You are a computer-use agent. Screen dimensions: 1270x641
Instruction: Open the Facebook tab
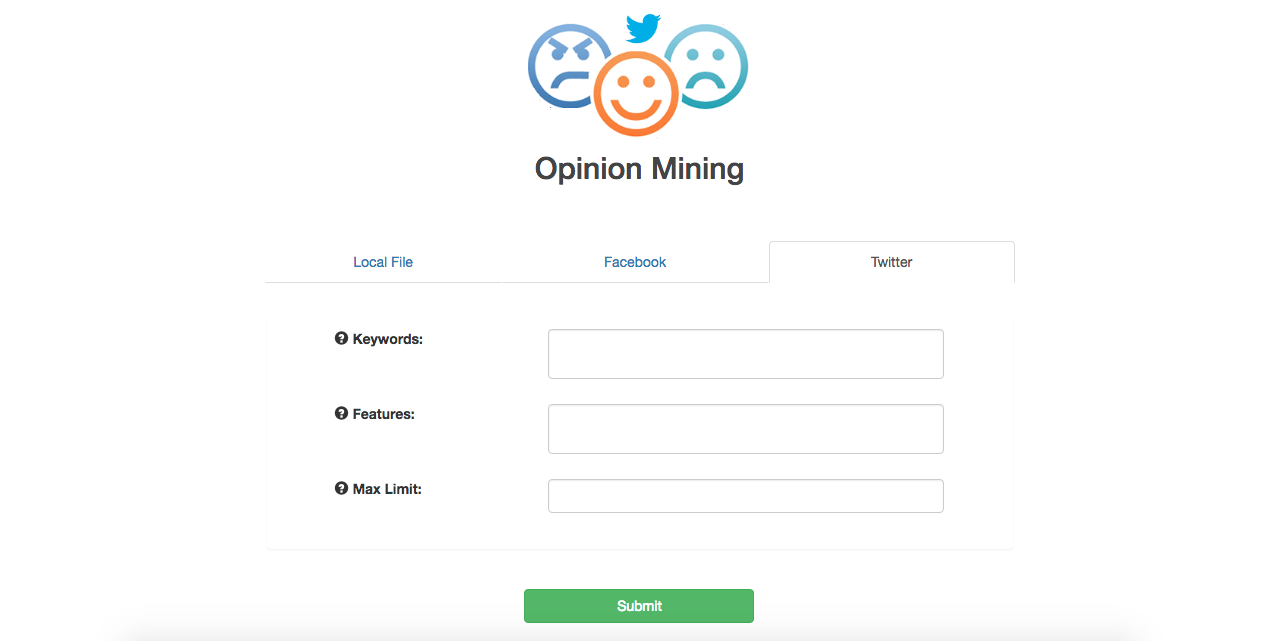click(635, 262)
